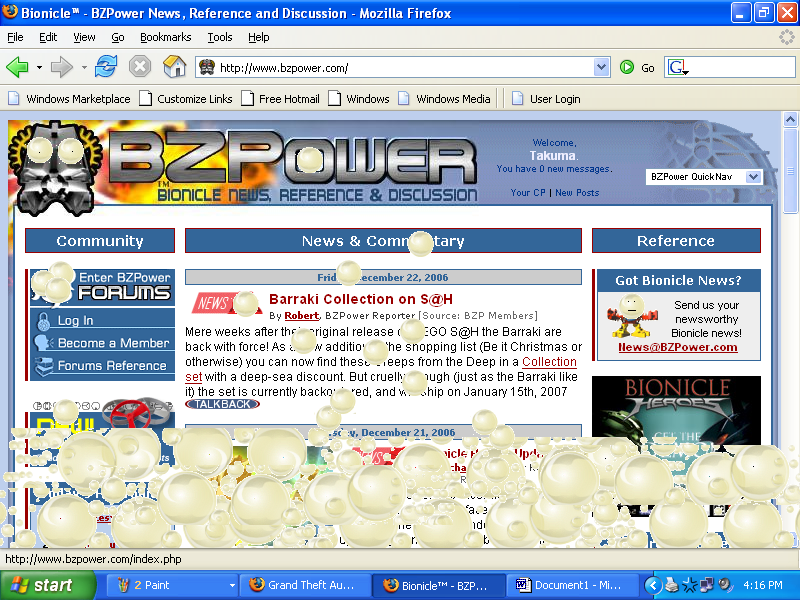The width and height of the screenshot is (800, 600).
Task: Open the New Posts link
Action: pyautogui.click(x=577, y=192)
